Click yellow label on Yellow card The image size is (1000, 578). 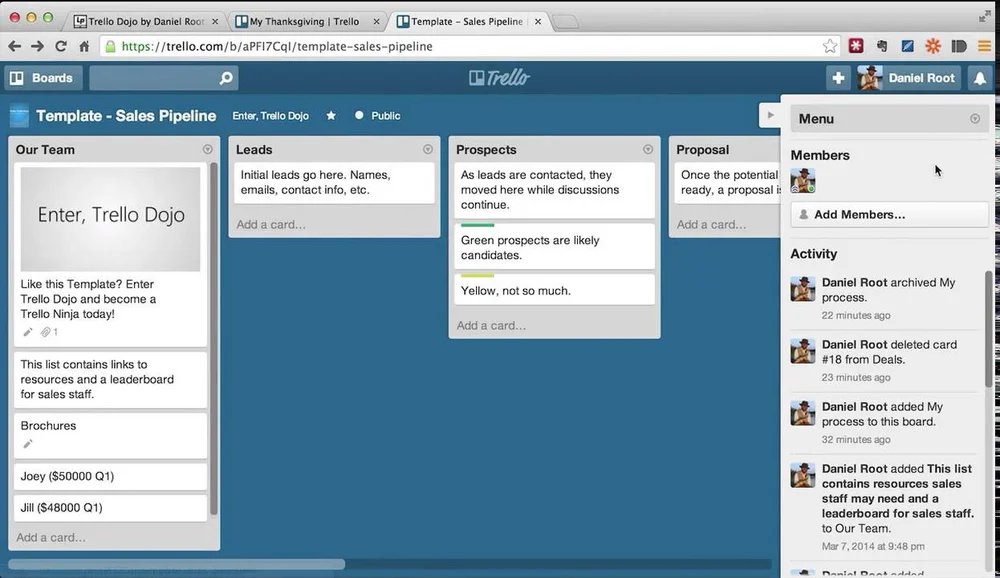coord(477,276)
